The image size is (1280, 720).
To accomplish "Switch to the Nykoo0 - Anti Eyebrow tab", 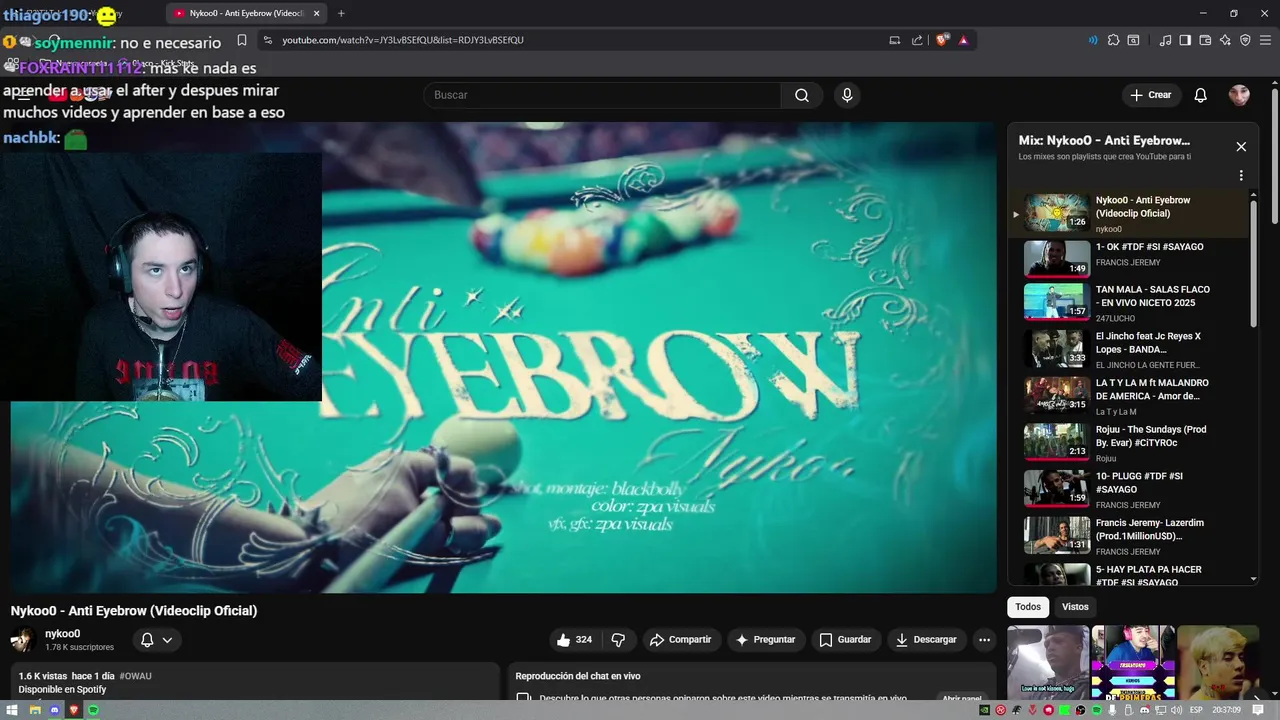I will [x=246, y=13].
